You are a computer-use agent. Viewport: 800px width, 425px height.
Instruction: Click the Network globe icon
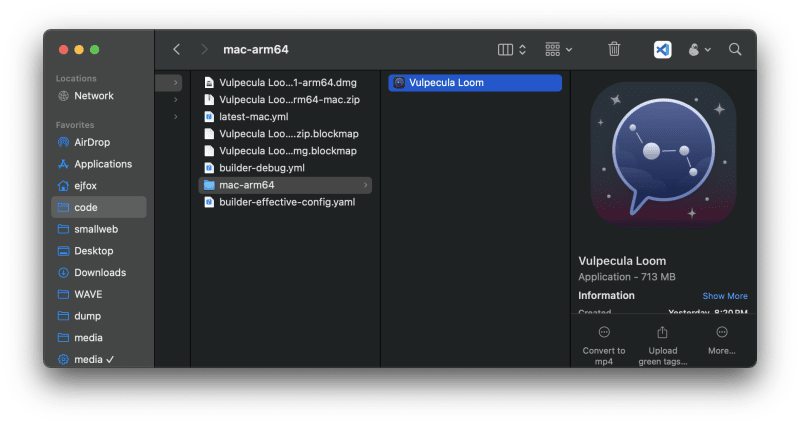63,96
